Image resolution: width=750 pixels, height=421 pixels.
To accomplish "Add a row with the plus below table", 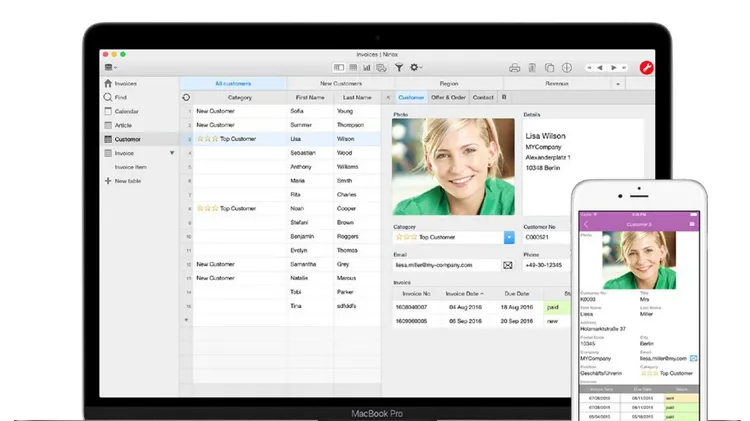I will coord(187,320).
